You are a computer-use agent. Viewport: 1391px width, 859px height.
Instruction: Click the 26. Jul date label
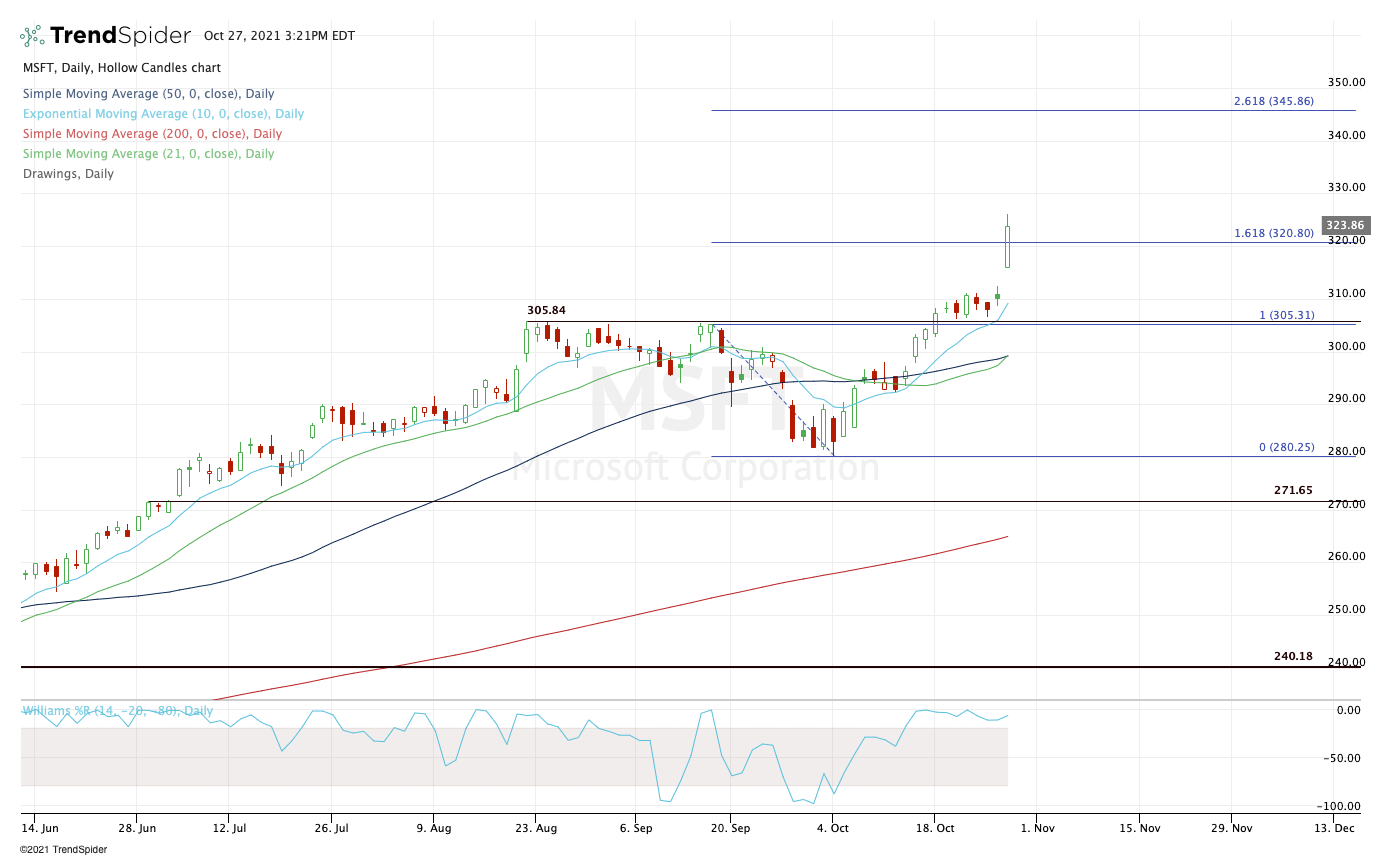point(331,828)
